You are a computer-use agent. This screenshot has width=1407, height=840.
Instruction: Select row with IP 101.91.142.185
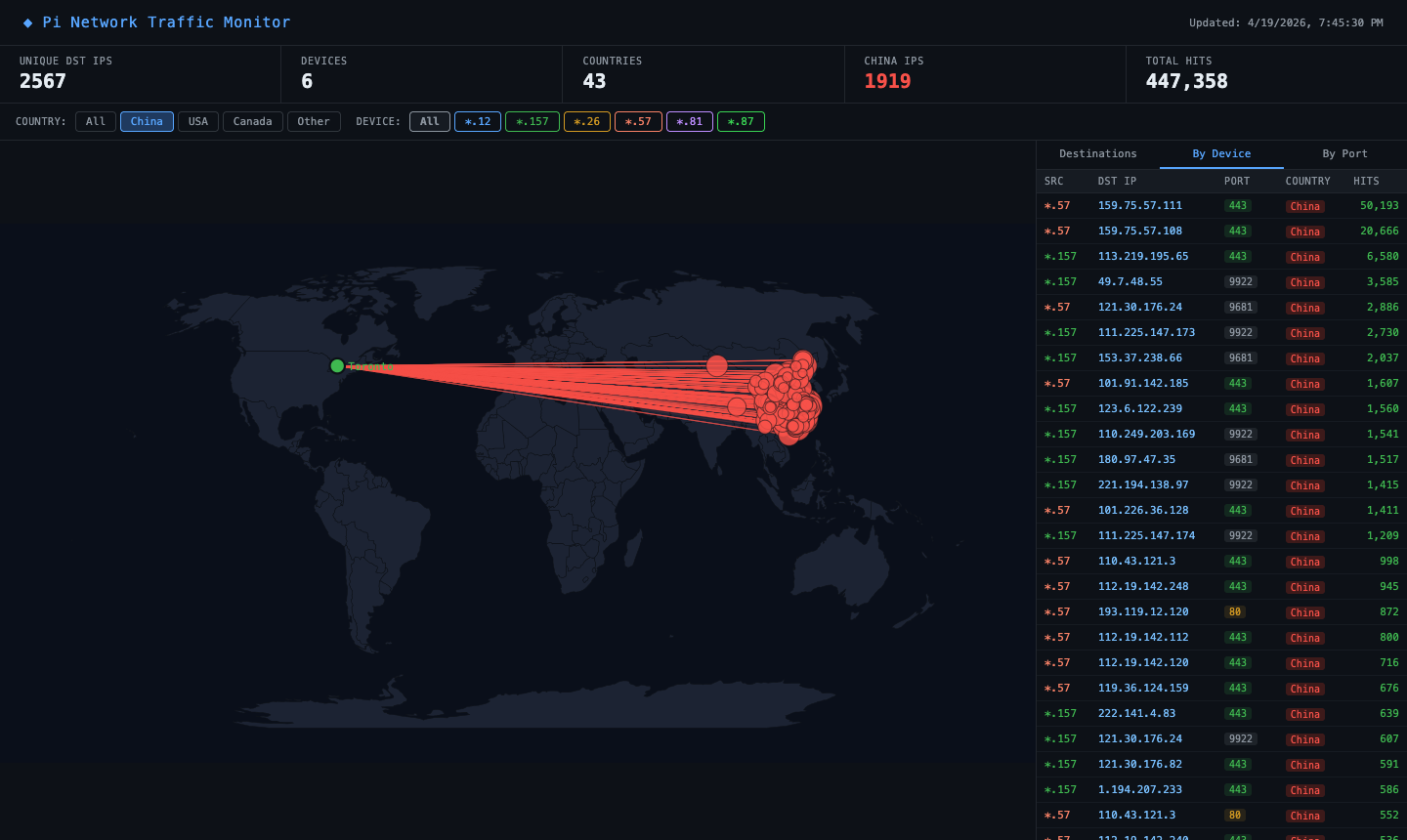(1221, 384)
